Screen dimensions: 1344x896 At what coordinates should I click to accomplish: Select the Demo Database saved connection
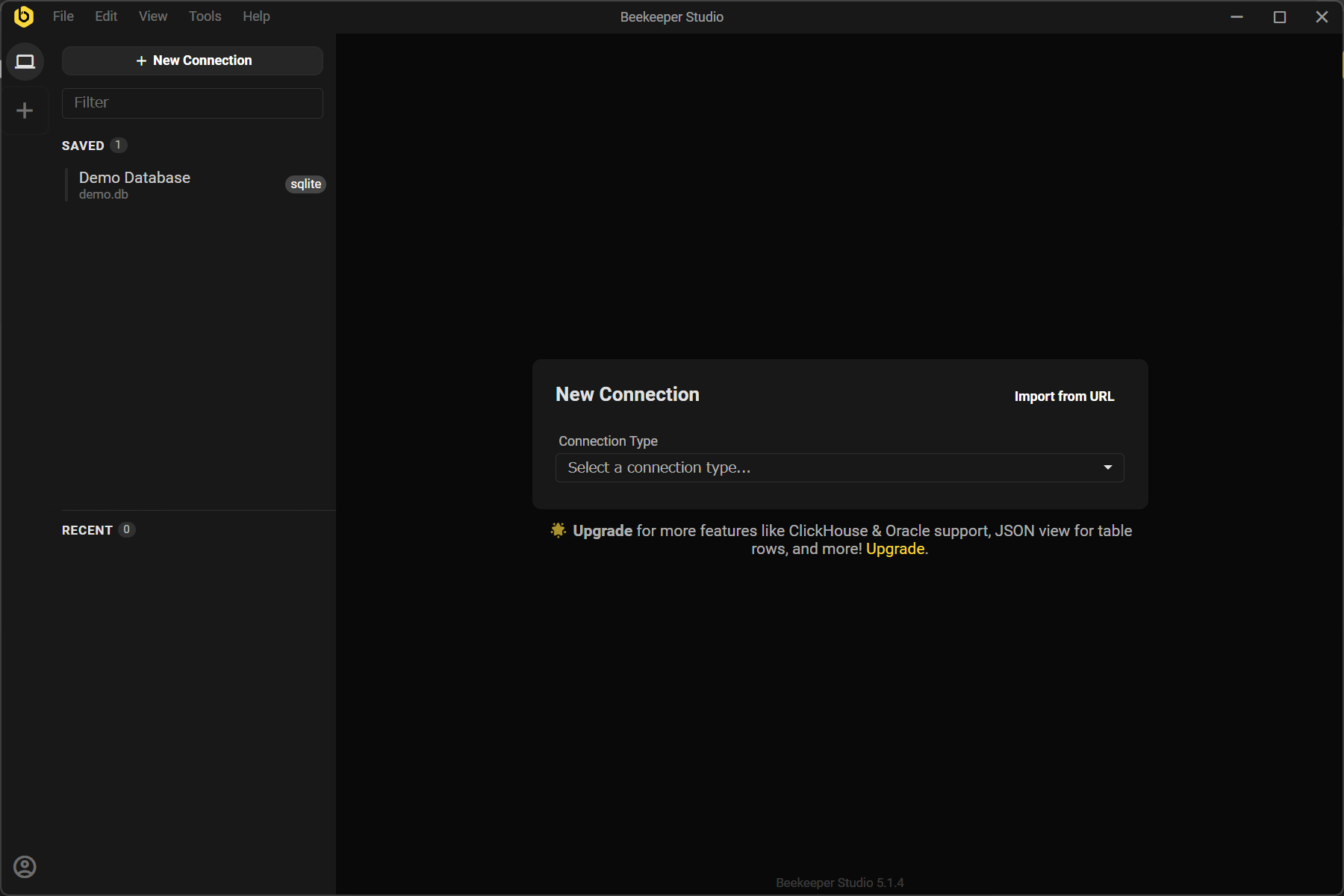[196, 184]
